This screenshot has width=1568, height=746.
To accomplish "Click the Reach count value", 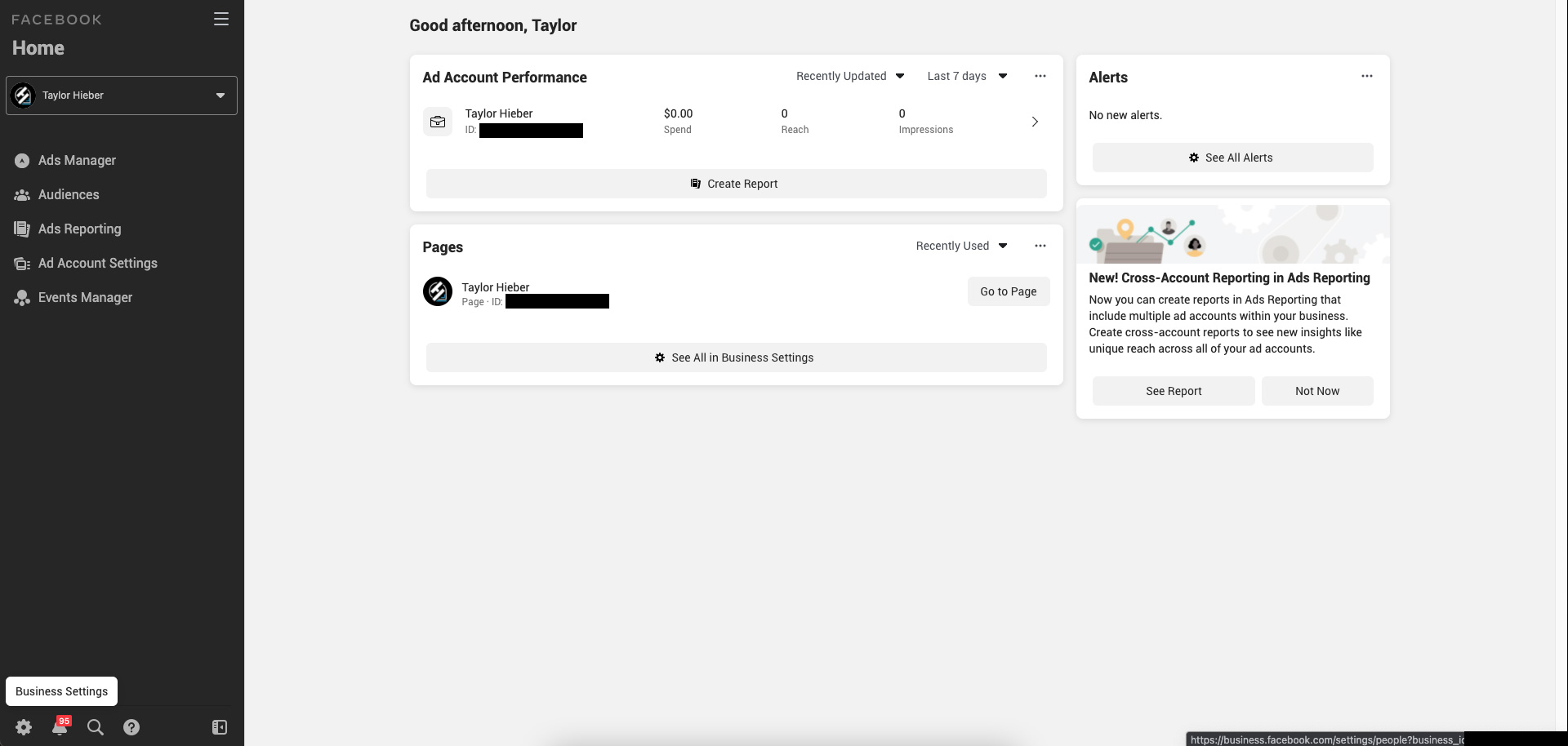I will pos(784,113).
